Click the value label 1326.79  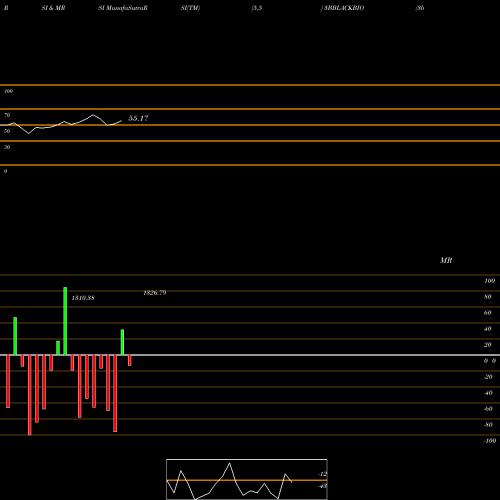(155, 293)
